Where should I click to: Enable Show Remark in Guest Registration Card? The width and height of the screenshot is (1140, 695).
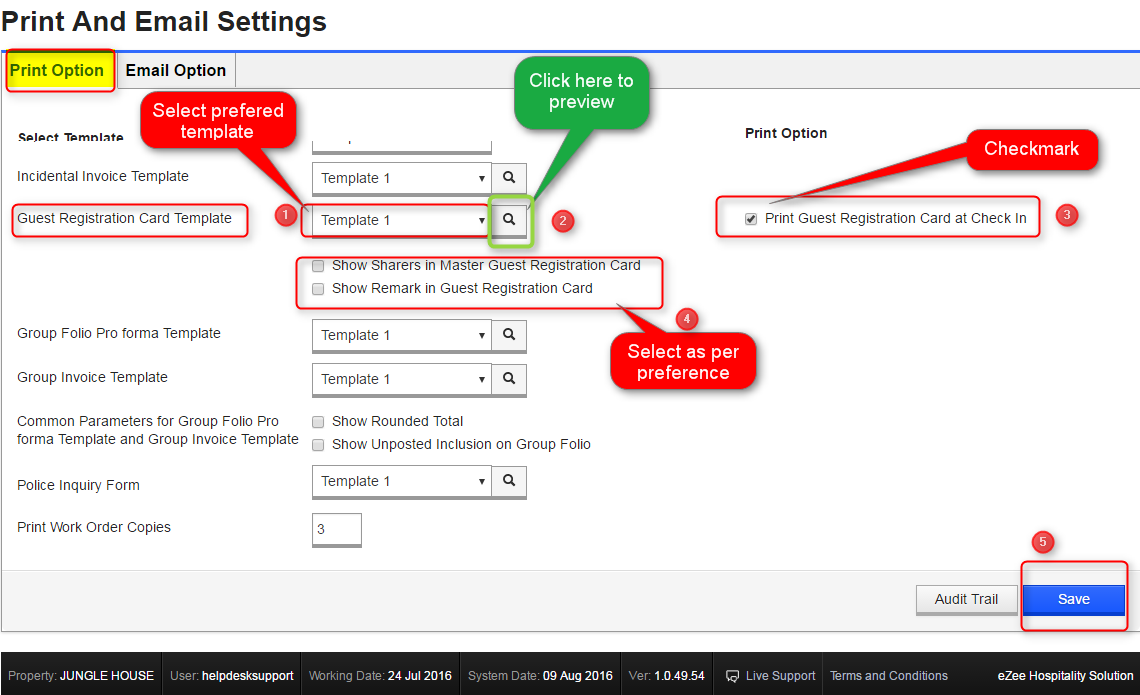point(317,289)
